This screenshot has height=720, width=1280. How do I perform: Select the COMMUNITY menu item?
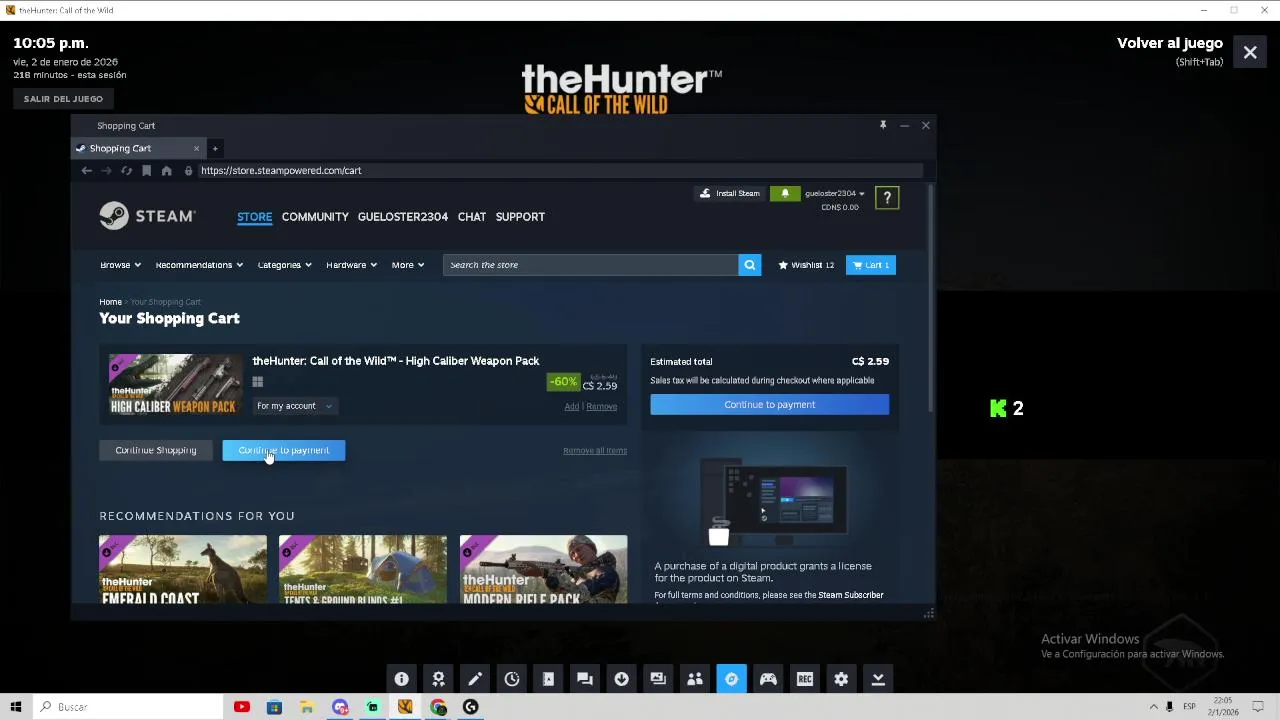point(315,217)
